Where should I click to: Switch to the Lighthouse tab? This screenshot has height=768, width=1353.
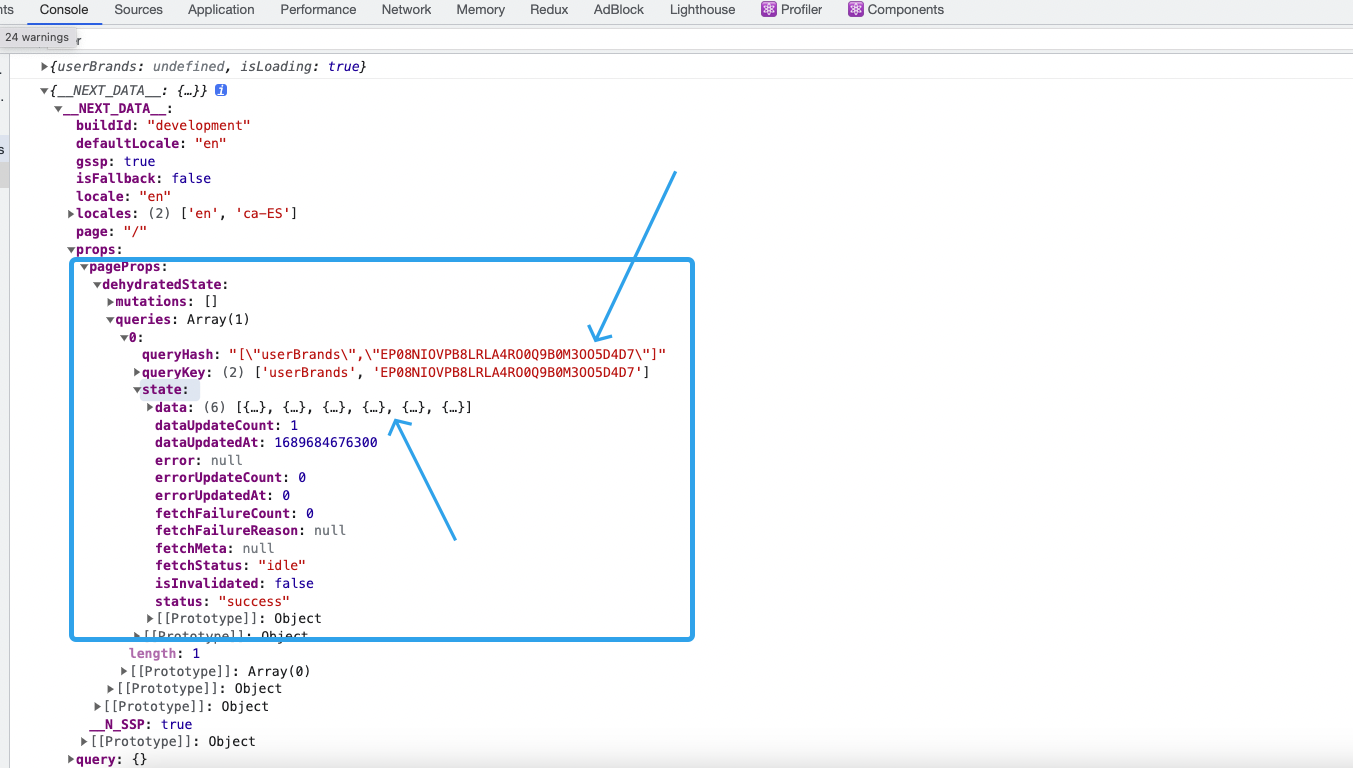click(702, 10)
